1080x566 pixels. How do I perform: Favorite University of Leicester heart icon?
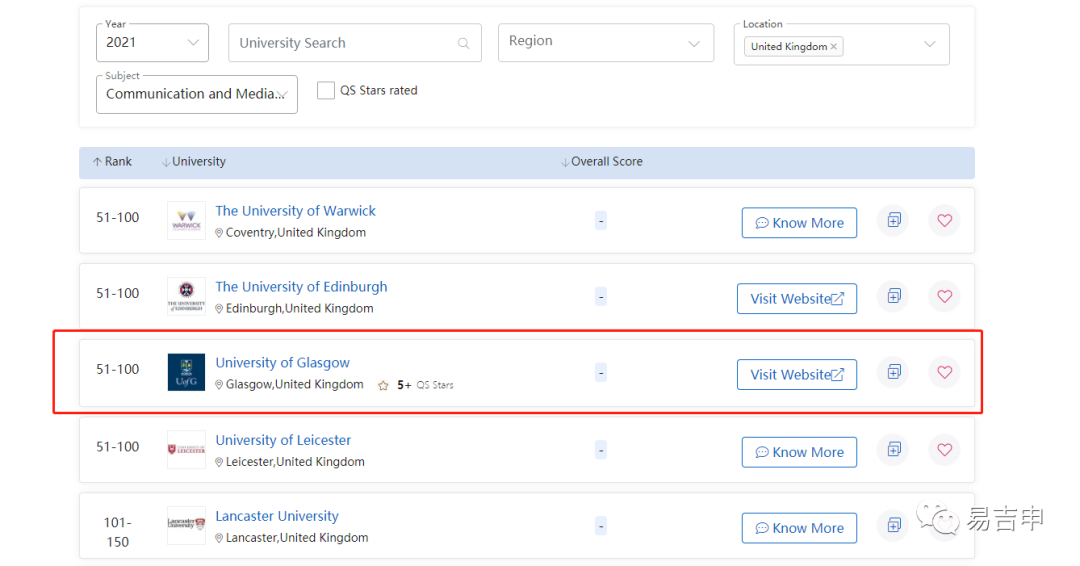click(x=944, y=450)
